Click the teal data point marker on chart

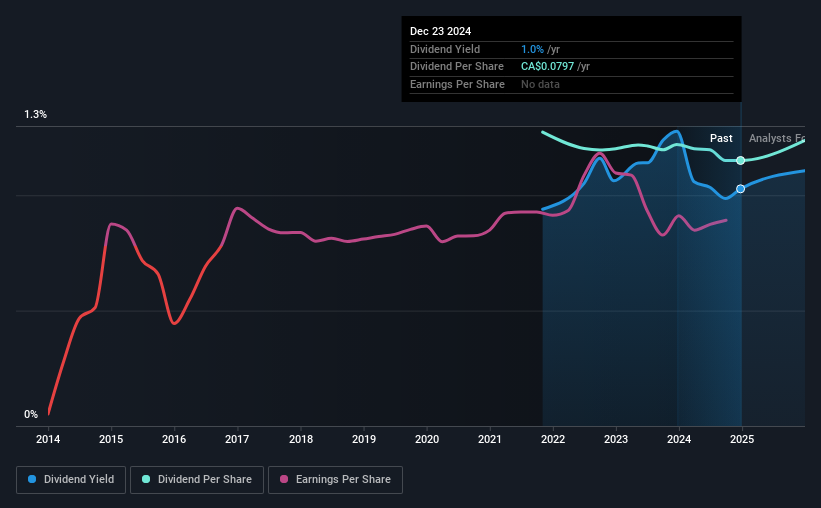point(740,161)
